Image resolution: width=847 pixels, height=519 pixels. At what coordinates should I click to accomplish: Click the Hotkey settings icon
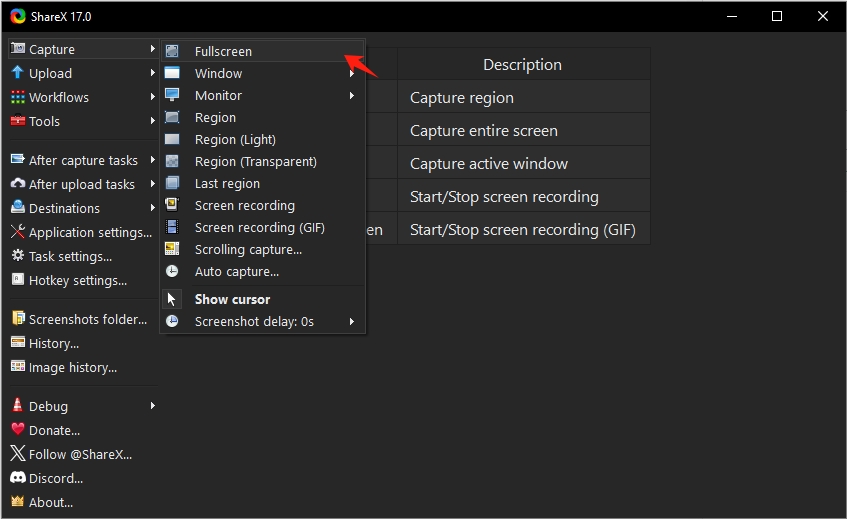[x=18, y=279]
